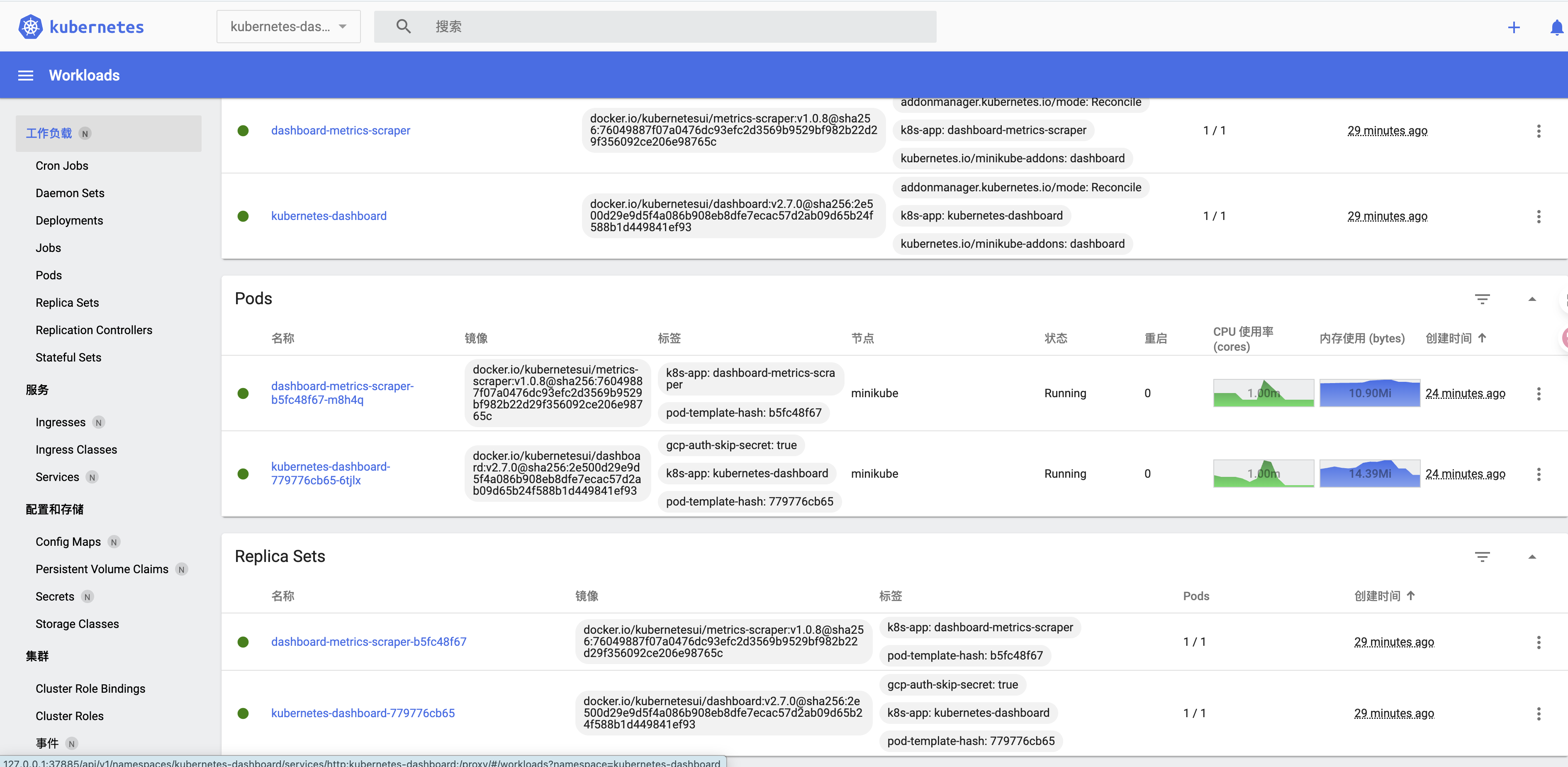Open options menu for kubernetes-dashboard-779776cb65 replica set
The height and width of the screenshot is (767, 1568).
1539,713
